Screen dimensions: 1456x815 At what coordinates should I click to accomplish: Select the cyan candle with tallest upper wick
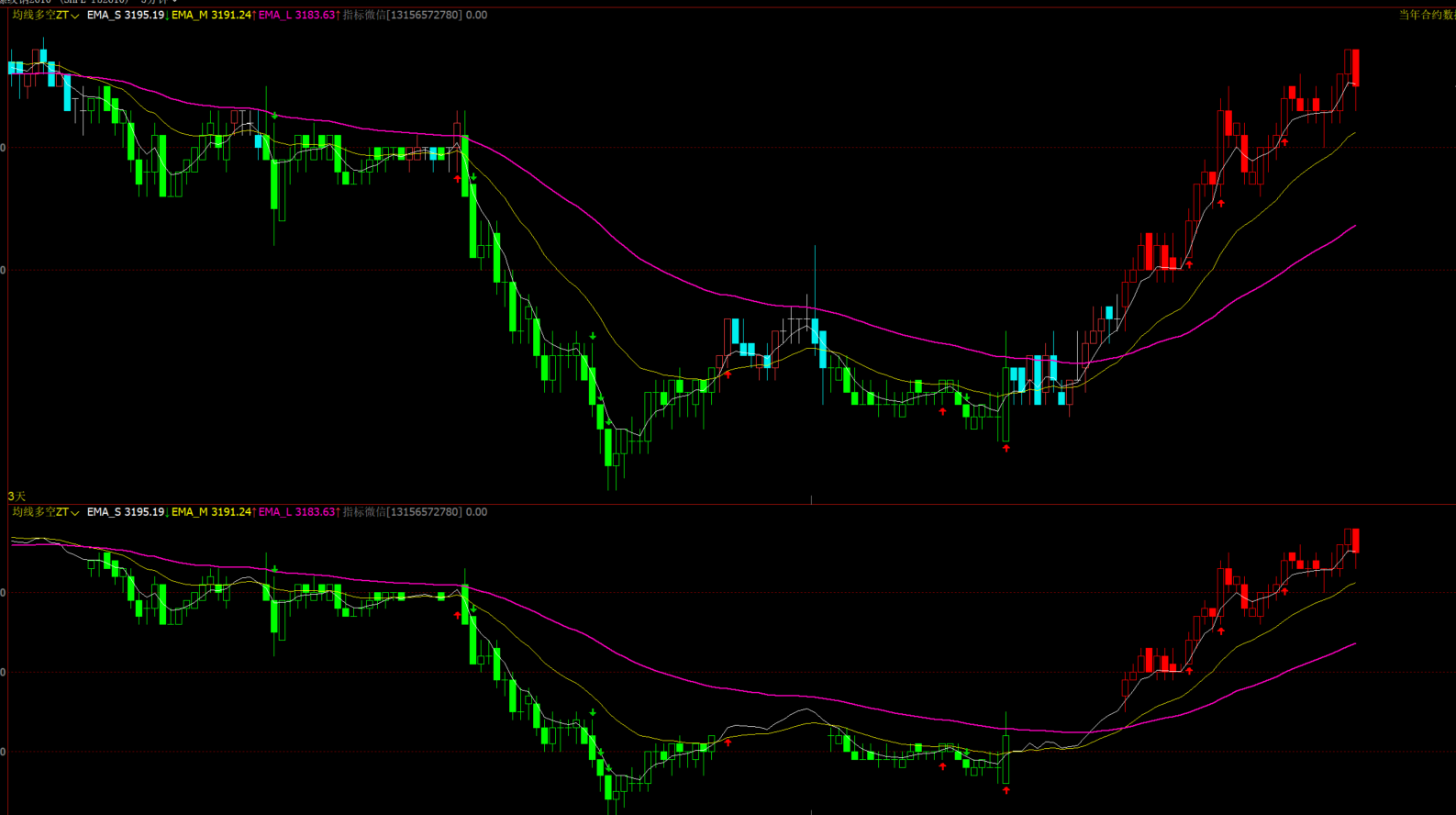[x=815, y=330]
